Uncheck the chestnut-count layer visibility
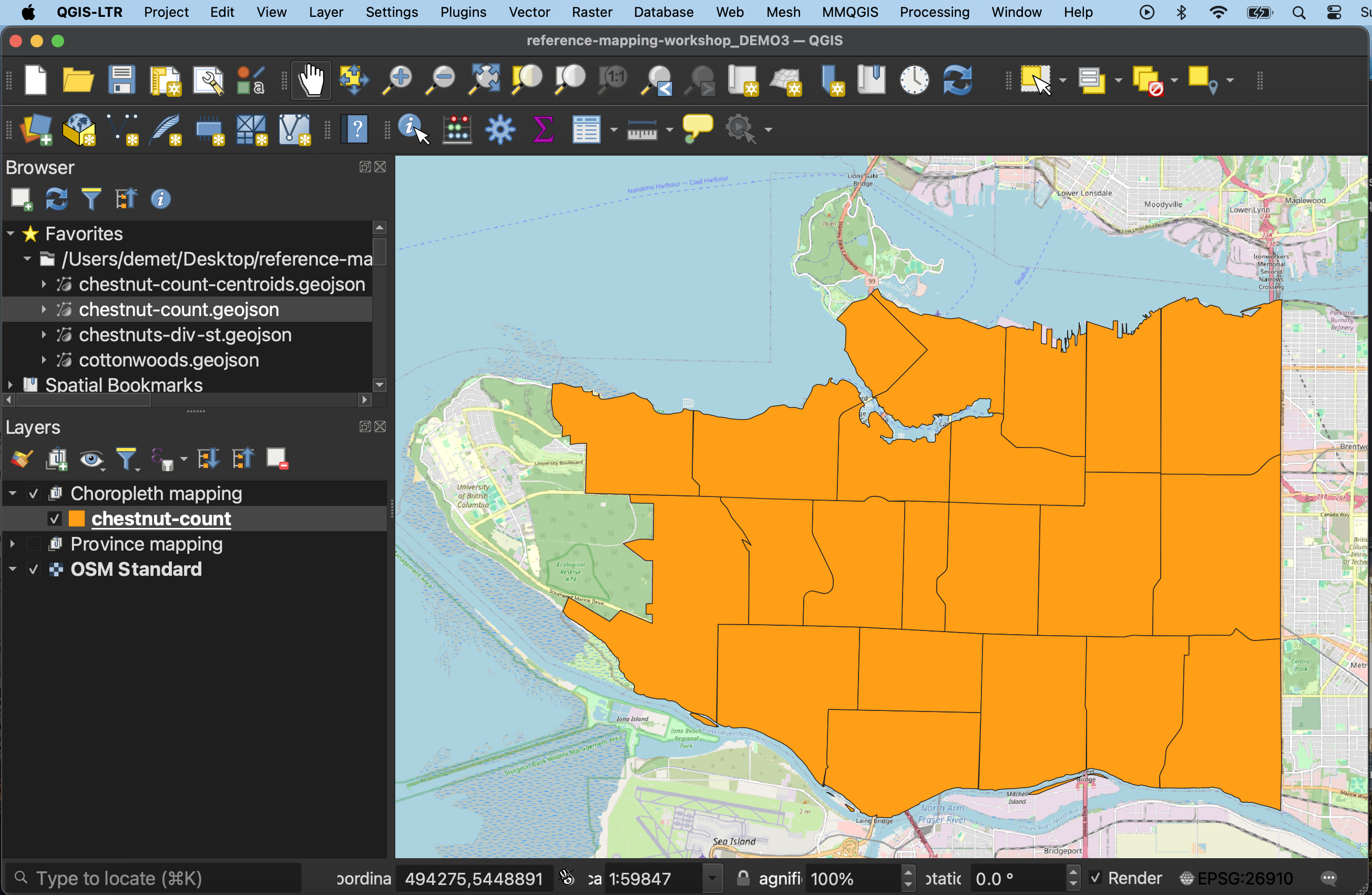Screen dimensions: 1372x895 pyautogui.click(x=55, y=518)
